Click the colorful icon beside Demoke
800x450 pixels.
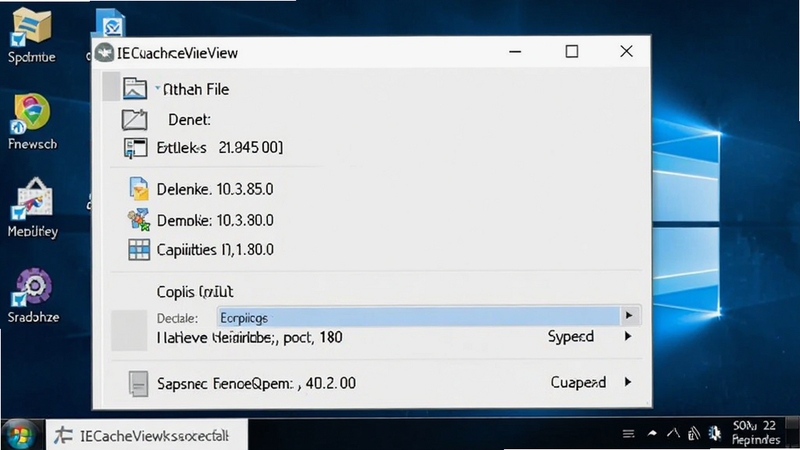coord(138,219)
